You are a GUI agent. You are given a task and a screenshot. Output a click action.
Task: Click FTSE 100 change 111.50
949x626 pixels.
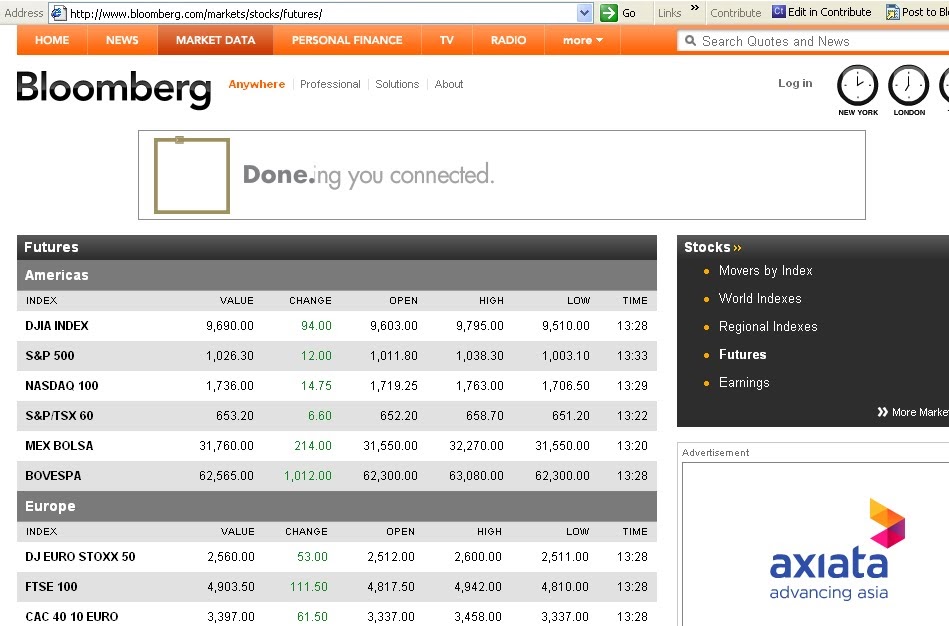(309, 587)
